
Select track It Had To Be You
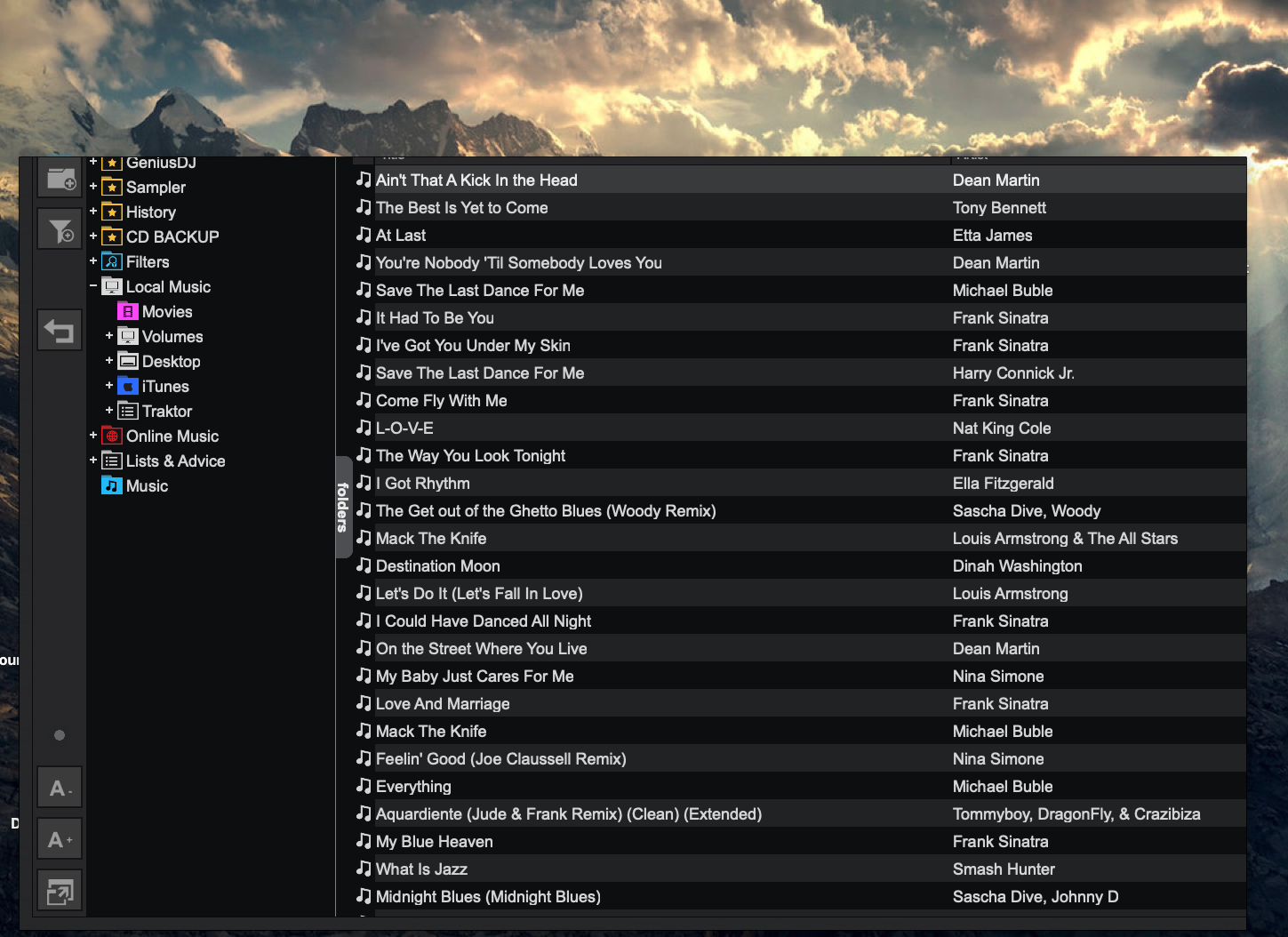click(435, 317)
